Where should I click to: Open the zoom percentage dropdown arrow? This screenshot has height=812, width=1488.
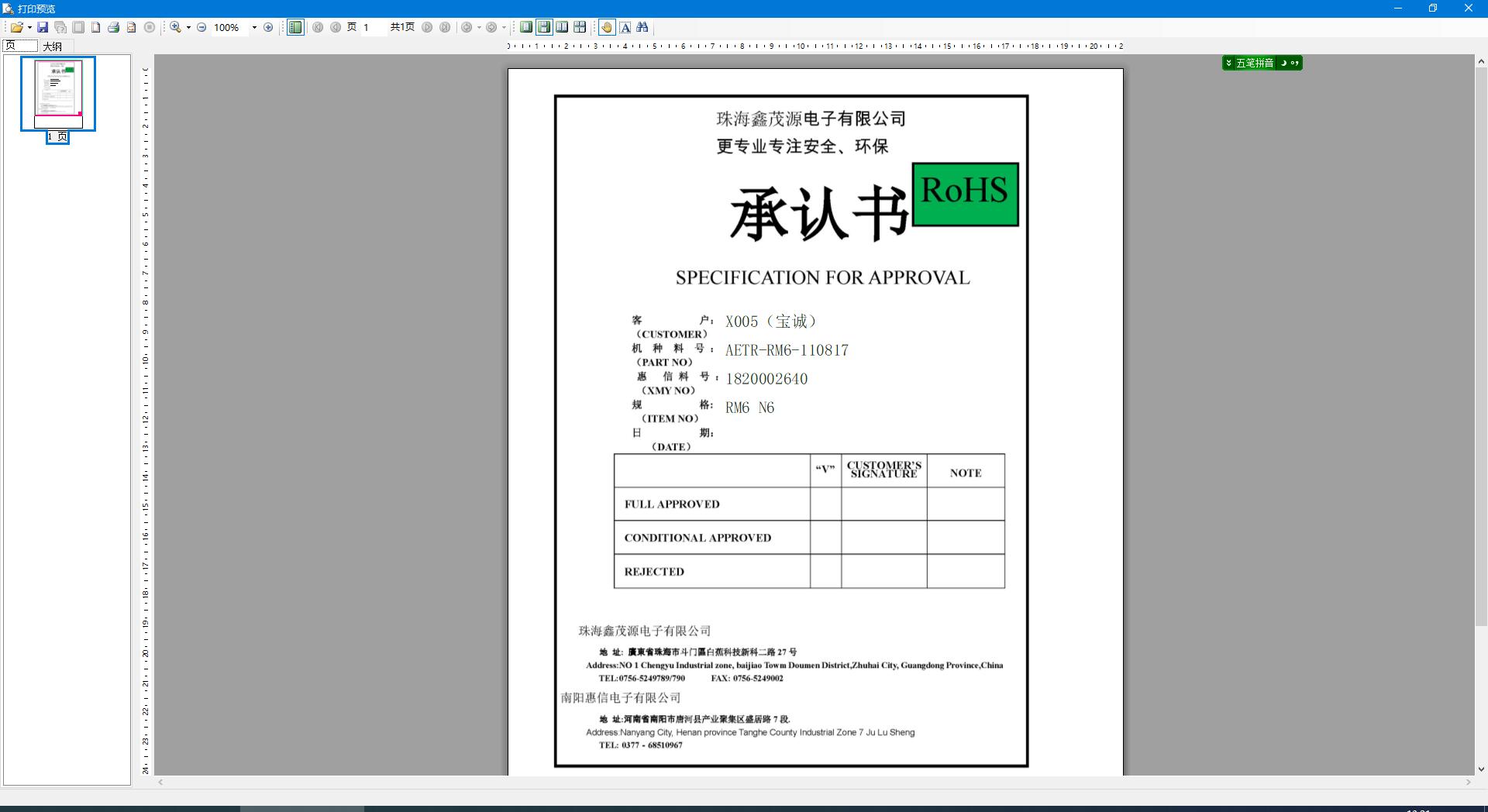(x=254, y=28)
